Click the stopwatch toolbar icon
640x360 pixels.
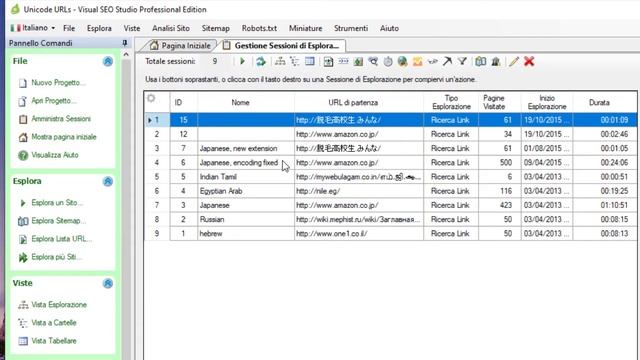click(x=388, y=62)
